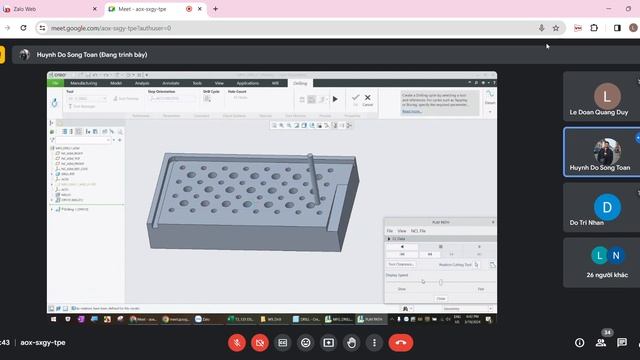Leave the call with red hangup button
Screen dimensions: 640x360
(x=401, y=343)
